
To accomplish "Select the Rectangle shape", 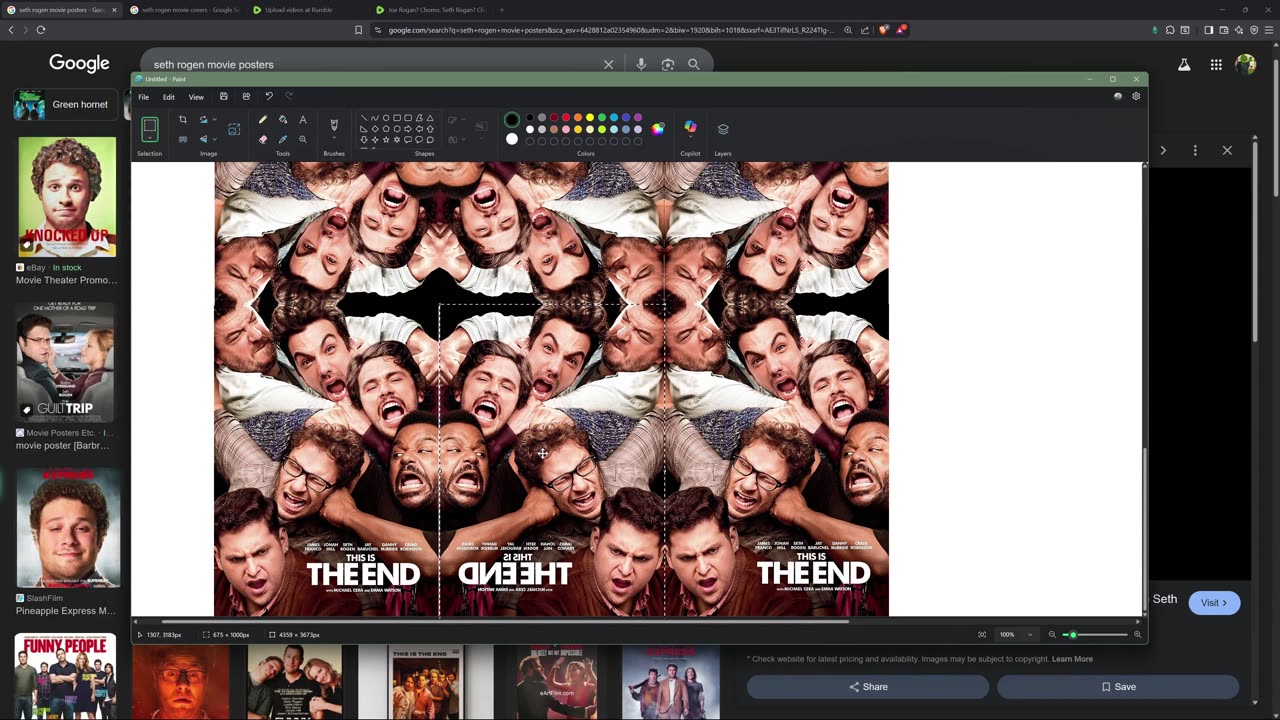I will [x=397, y=118].
